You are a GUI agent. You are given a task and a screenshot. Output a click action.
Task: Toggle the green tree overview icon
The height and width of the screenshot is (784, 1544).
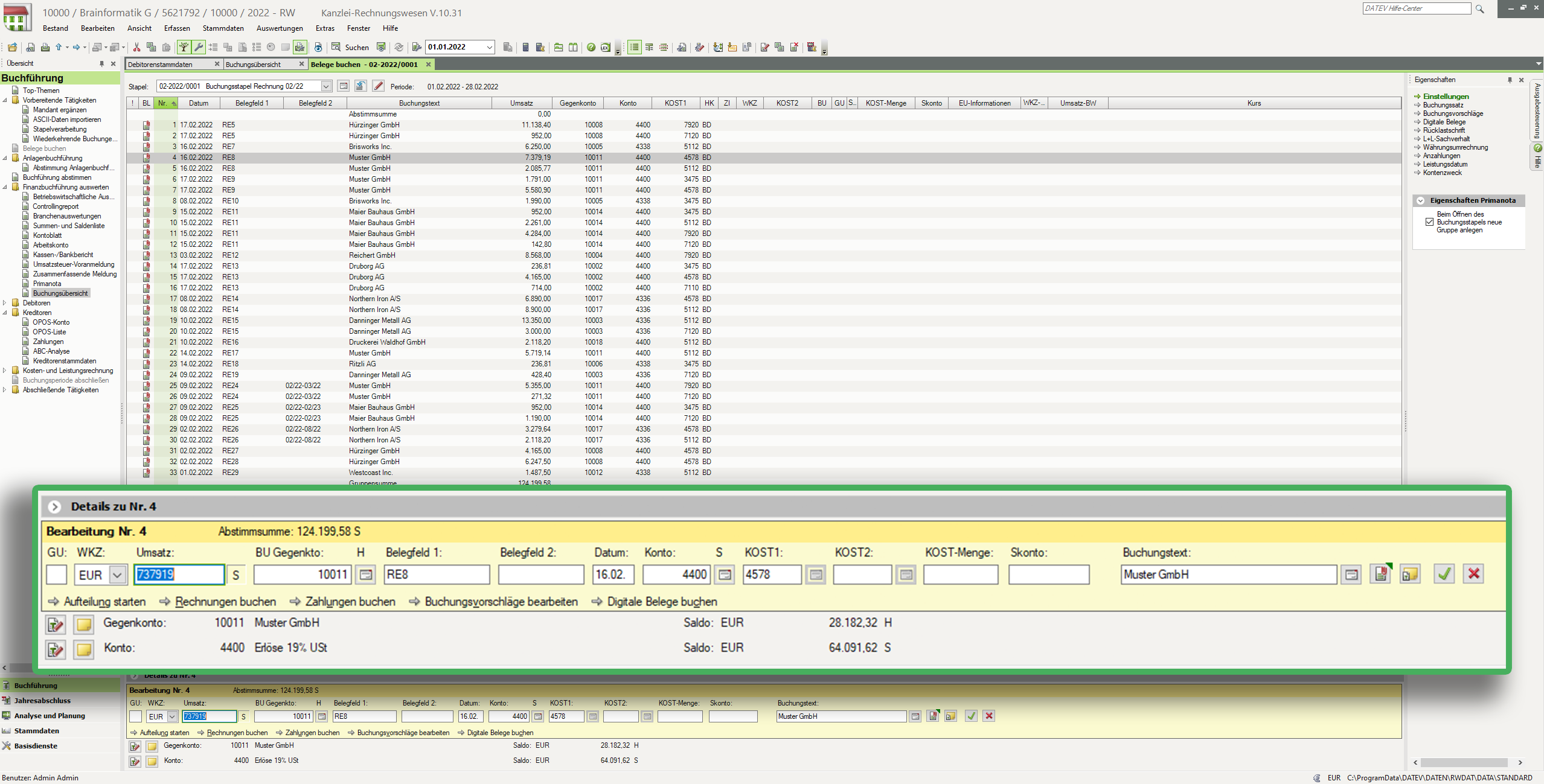(x=184, y=47)
